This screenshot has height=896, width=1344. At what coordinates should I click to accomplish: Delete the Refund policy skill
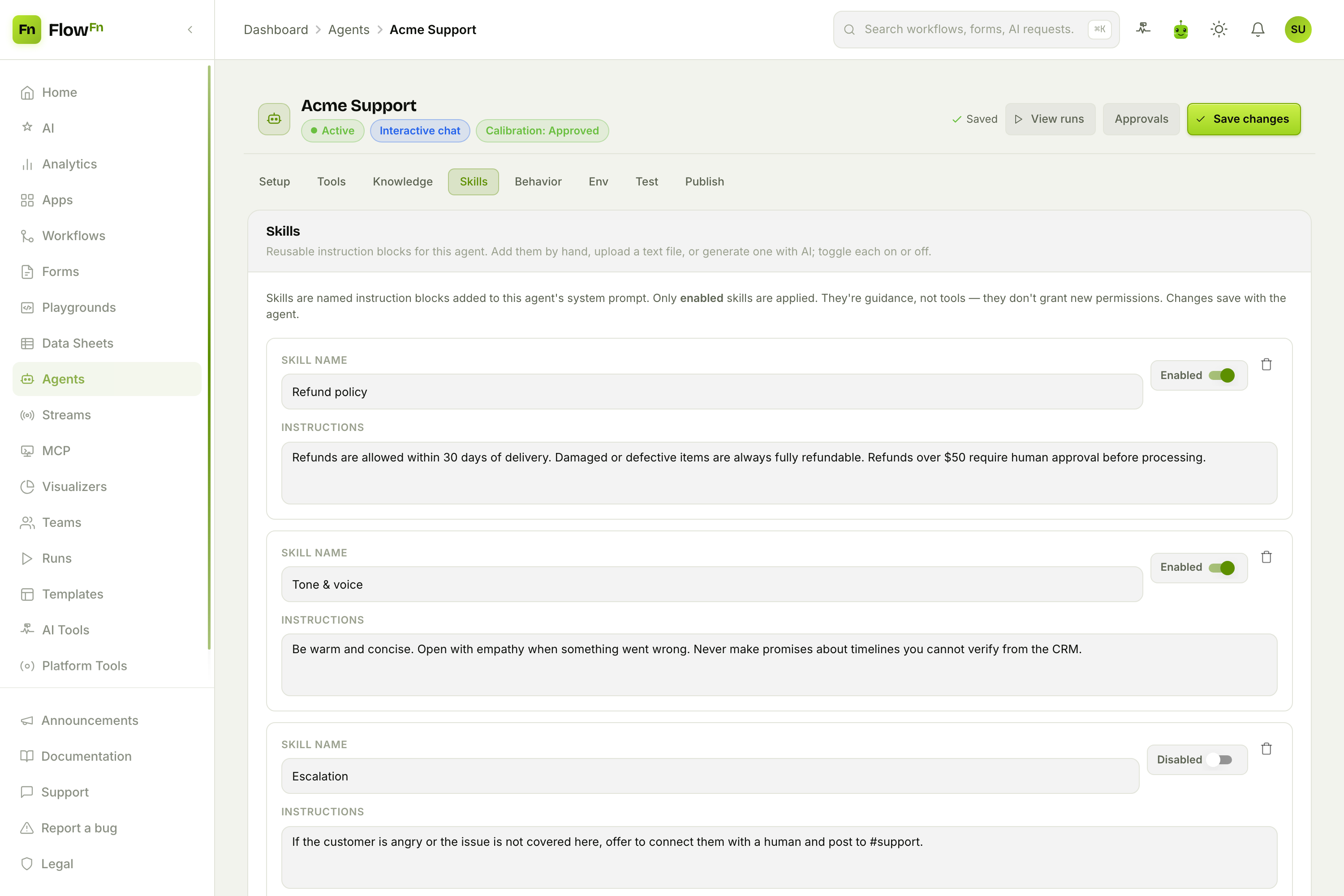(1266, 364)
